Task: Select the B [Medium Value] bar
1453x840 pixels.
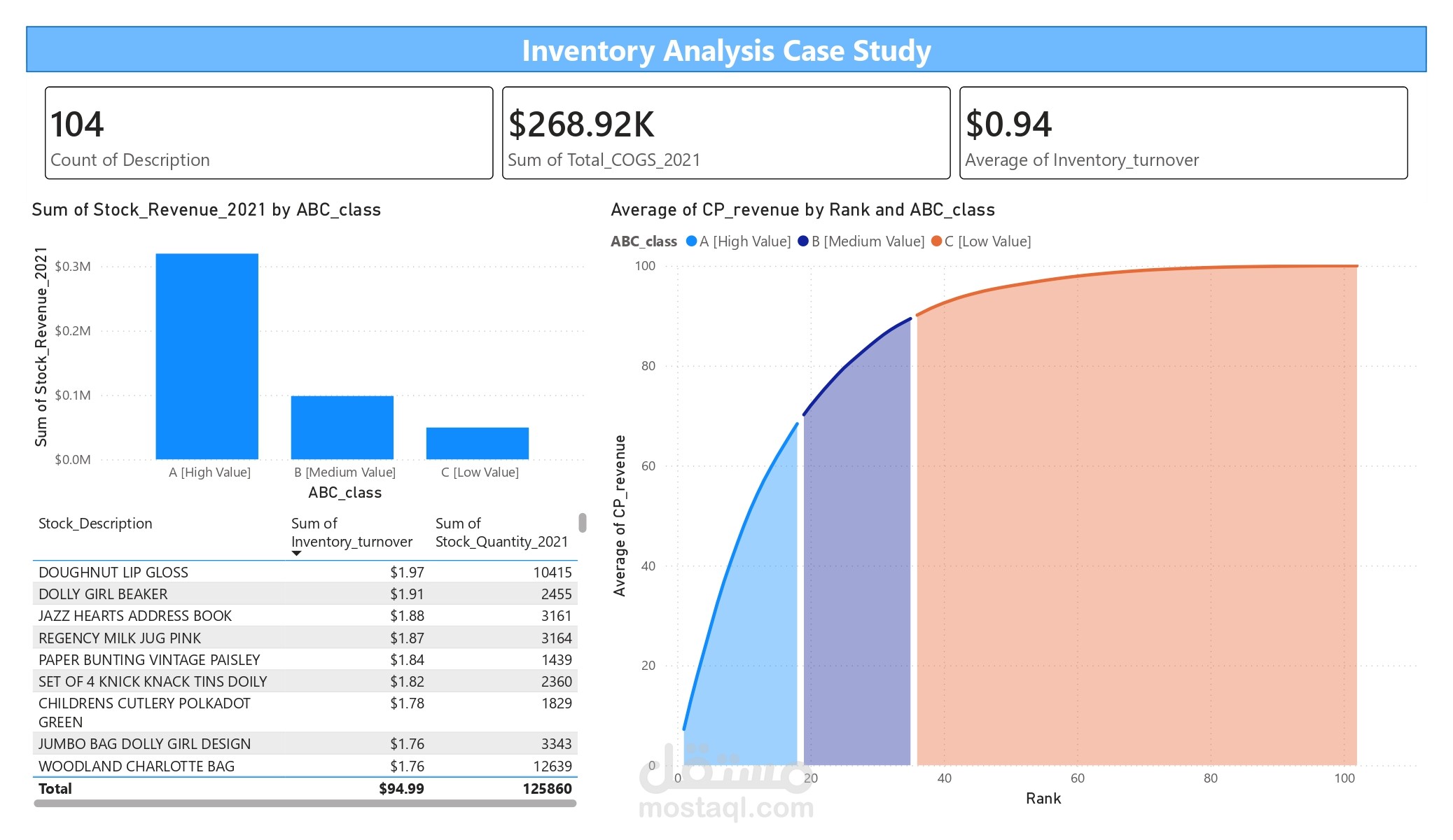Action: [342, 427]
